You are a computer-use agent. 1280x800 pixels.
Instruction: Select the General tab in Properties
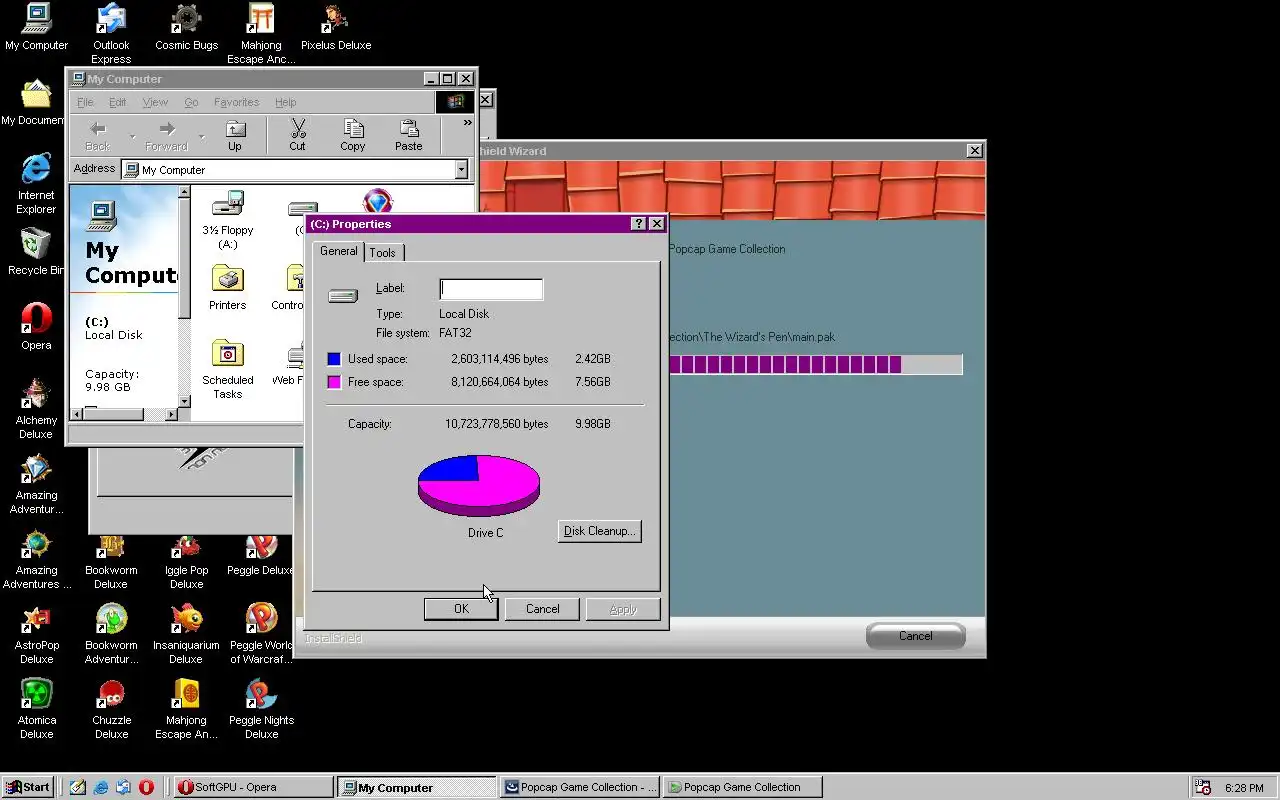tap(338, 251)
